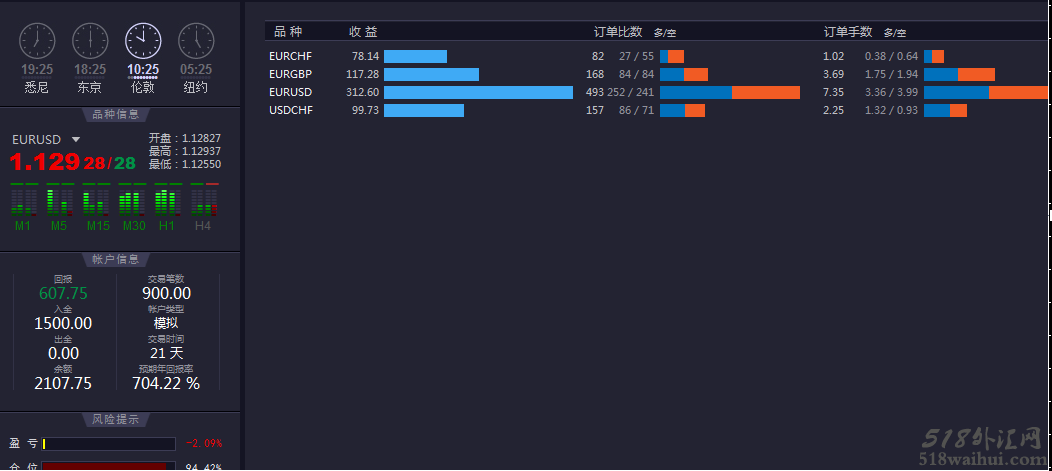This screenshot has height=471, width=1052.
Task: Click the EURCHF order count 82
Action: click(598, 56)
